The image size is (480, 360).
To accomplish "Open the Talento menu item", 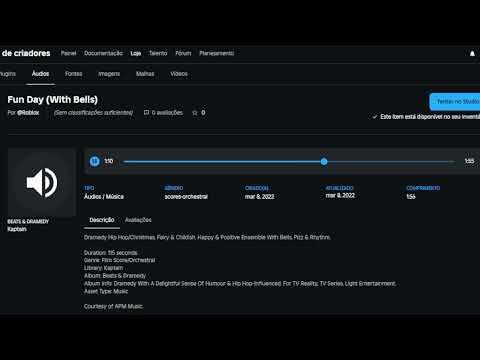I will pyautogui.click(x=158, y=53).
